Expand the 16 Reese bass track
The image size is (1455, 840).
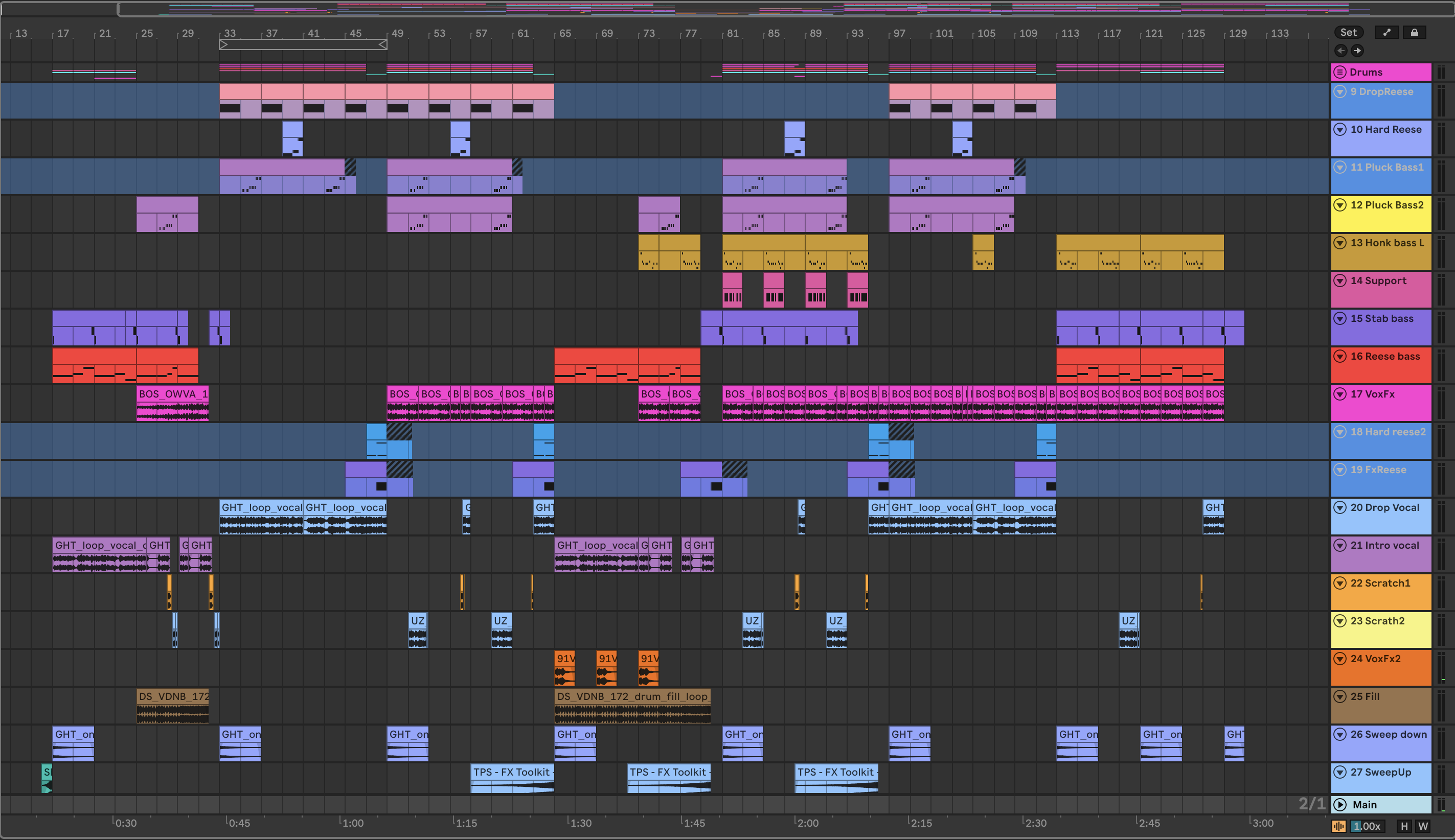pos(1340,356)
